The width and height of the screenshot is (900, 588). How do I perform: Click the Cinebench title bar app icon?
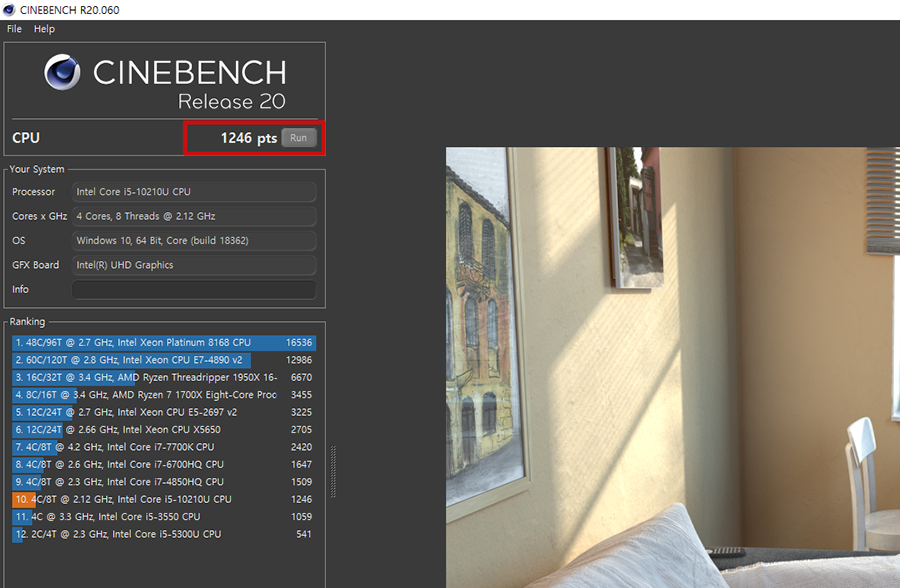click(x=9, y=10)
